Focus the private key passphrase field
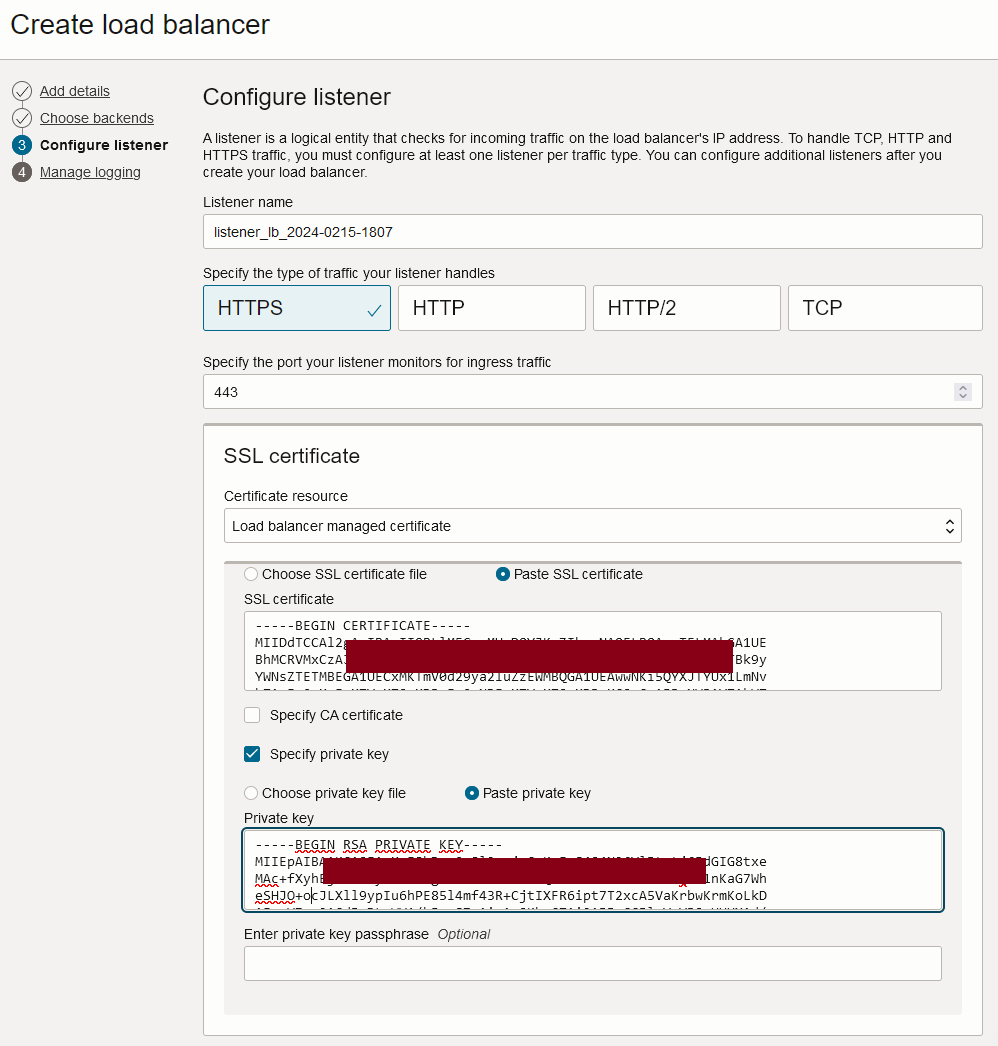The height and width of the screenshot is (1046, 998). click(592, 963)
